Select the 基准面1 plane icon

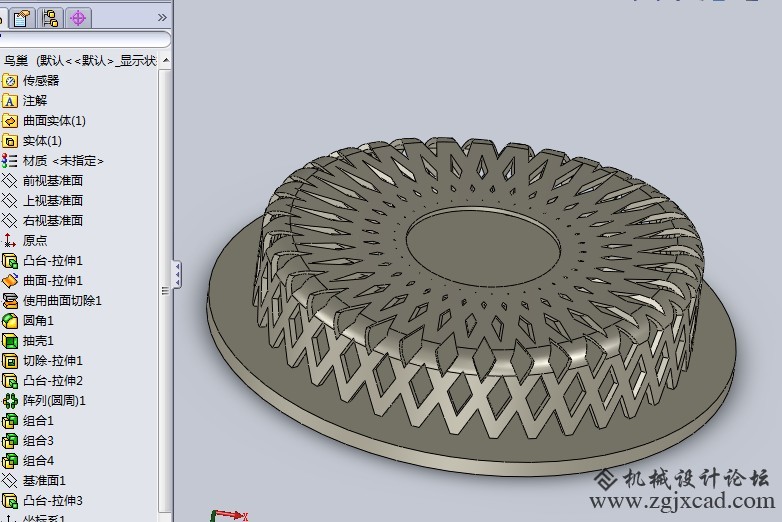9,481
